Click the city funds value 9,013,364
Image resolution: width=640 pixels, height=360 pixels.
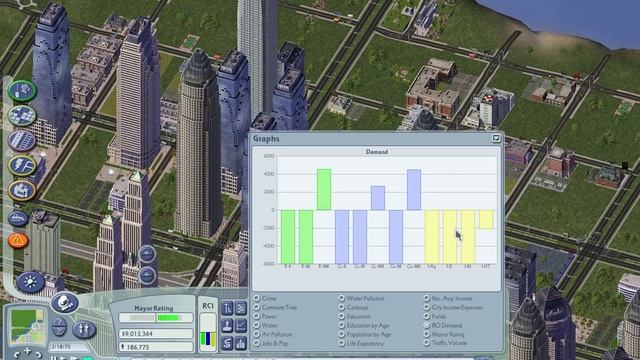156,333
